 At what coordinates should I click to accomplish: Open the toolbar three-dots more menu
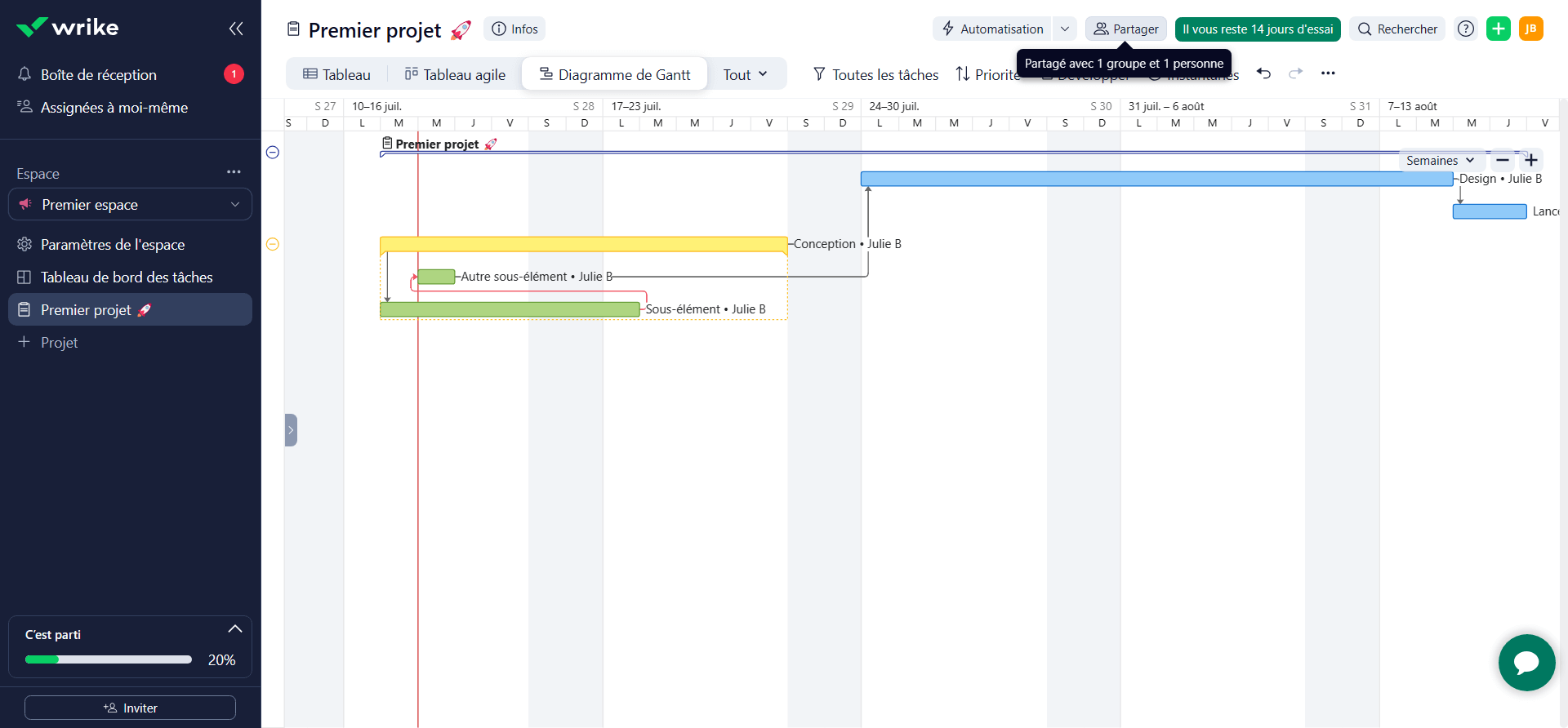click(1328, 73)
